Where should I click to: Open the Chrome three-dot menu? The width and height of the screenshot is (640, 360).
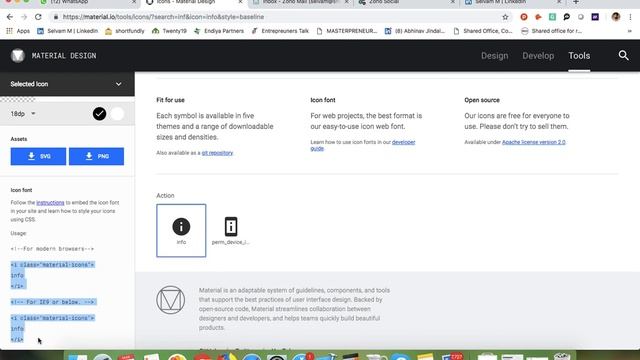631,17
